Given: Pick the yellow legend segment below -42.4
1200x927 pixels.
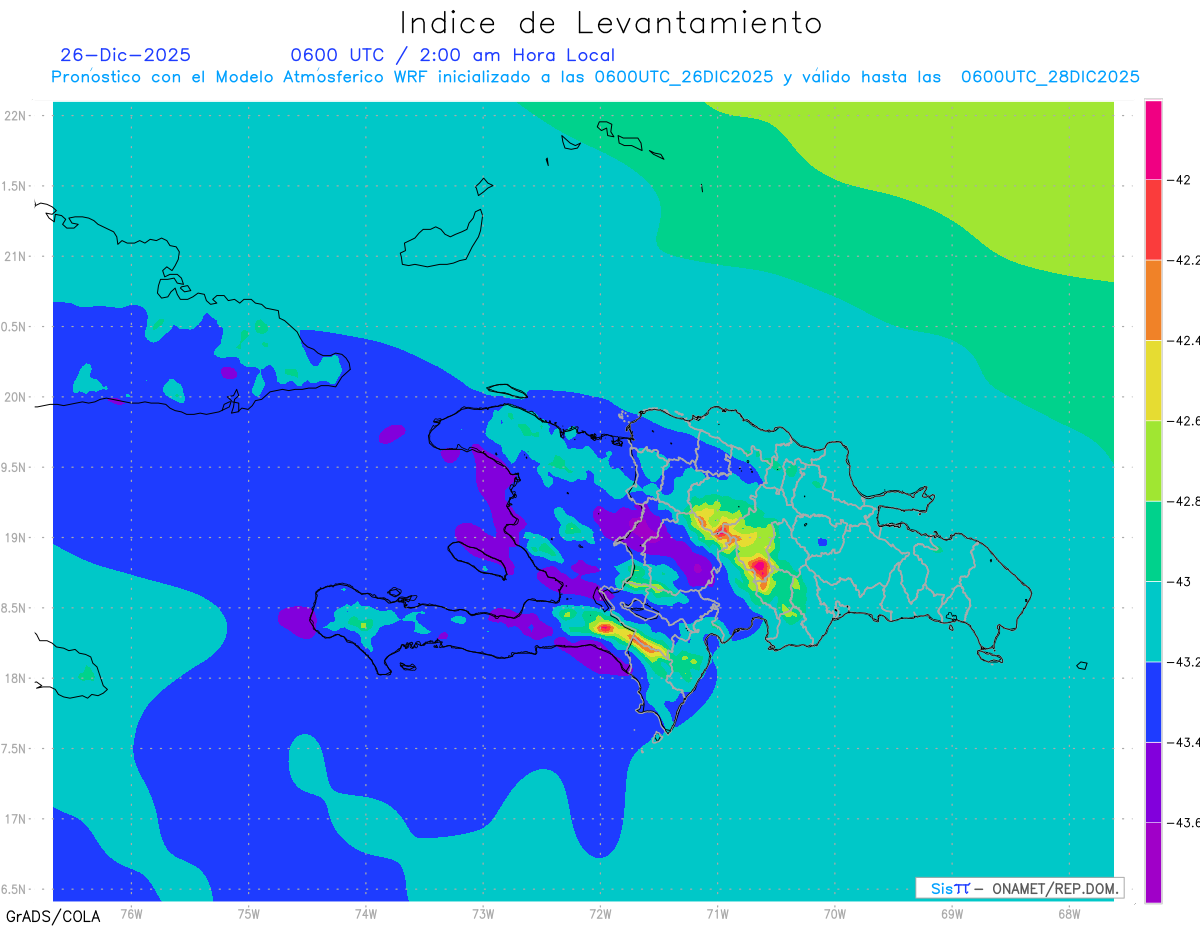Looking at the screenshot, I should click(x=1153, y=380).
